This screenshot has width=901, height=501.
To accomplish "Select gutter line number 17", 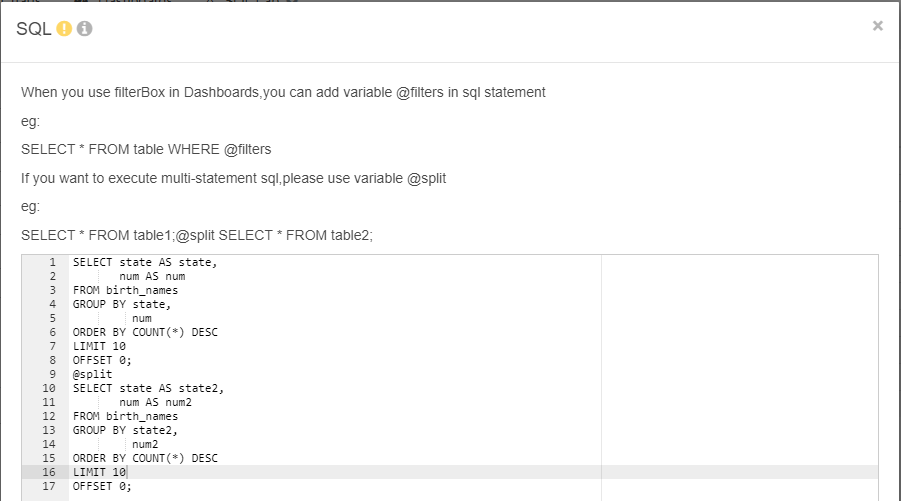I will (49, 486).
